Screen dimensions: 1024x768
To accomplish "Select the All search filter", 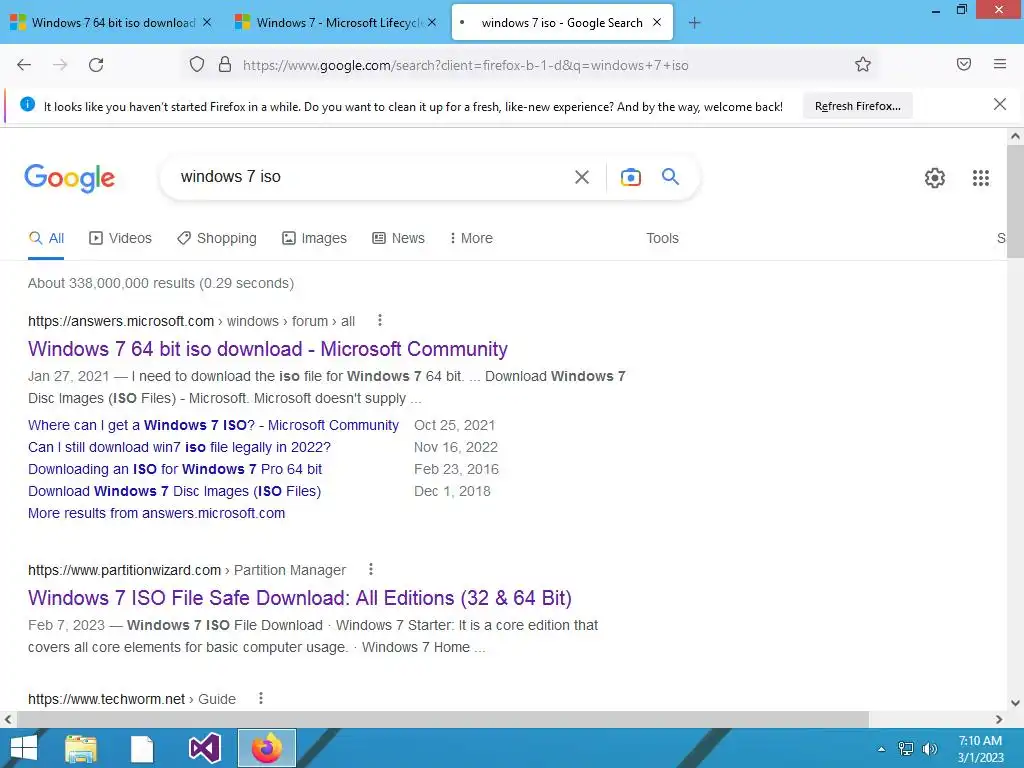I will [x=46, y=238].
